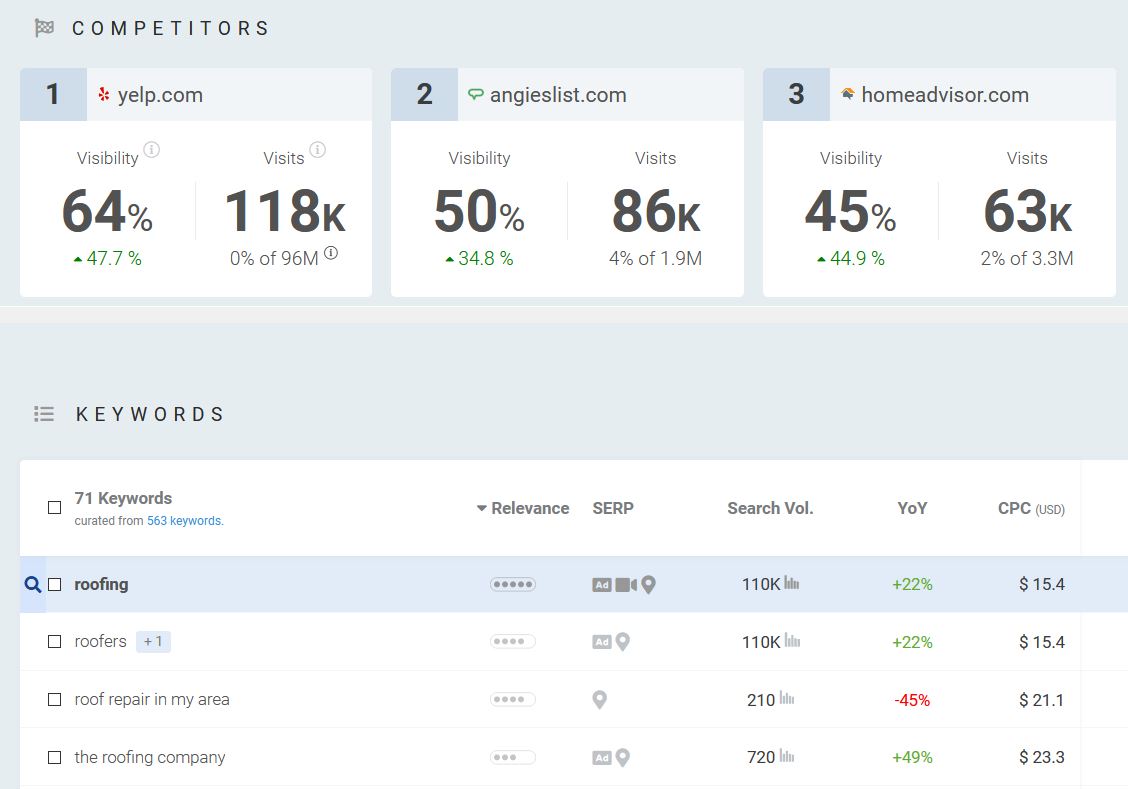Sort by the SERP column header
This screenshot has width=1128, height=789.
613,508
